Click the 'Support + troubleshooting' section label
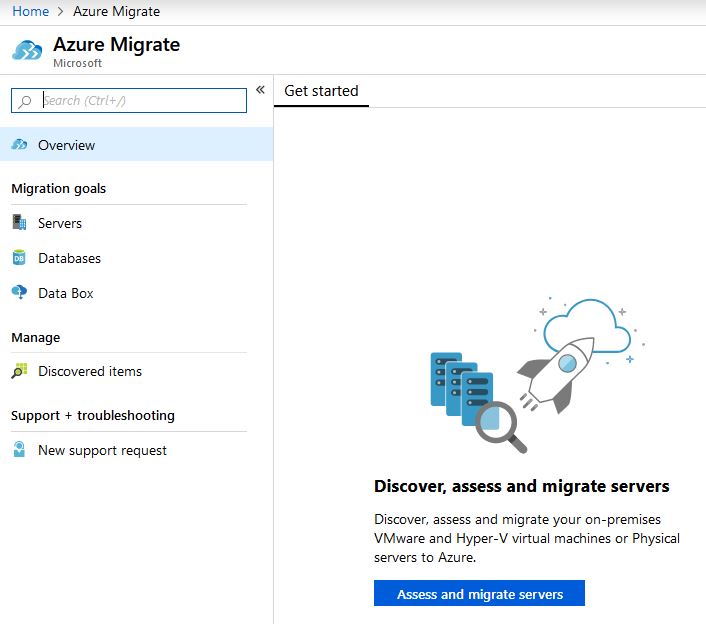The image size is (706, 624). click(x=93, y=415)
